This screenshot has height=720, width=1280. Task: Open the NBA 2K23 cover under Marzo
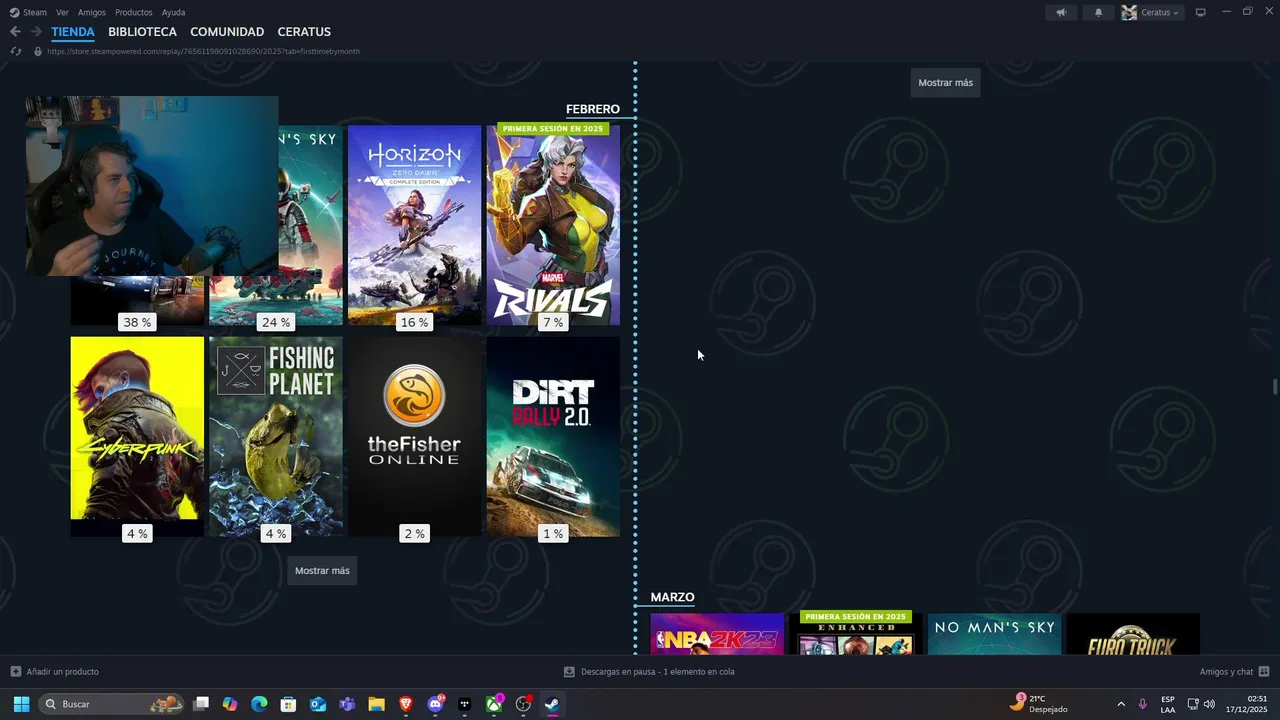(x=717, y=634)
